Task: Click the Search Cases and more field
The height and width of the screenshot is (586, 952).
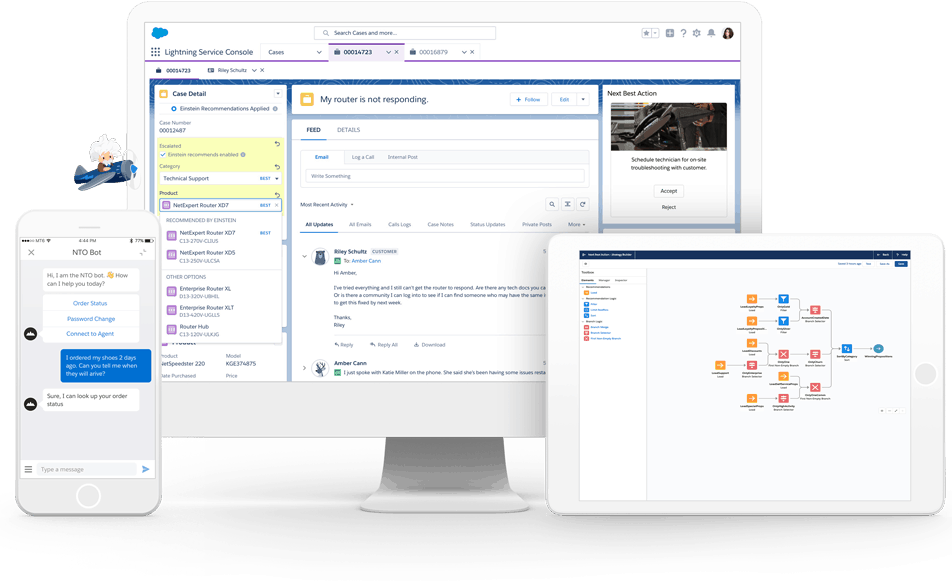Action: [x=405, y=33]
